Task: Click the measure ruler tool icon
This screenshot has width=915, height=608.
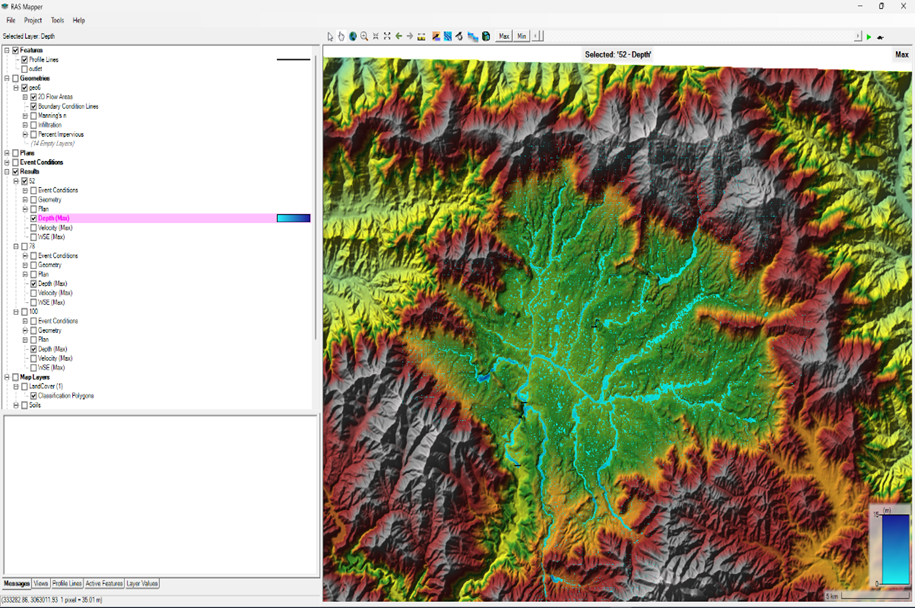Action: (x=421, y=36)
